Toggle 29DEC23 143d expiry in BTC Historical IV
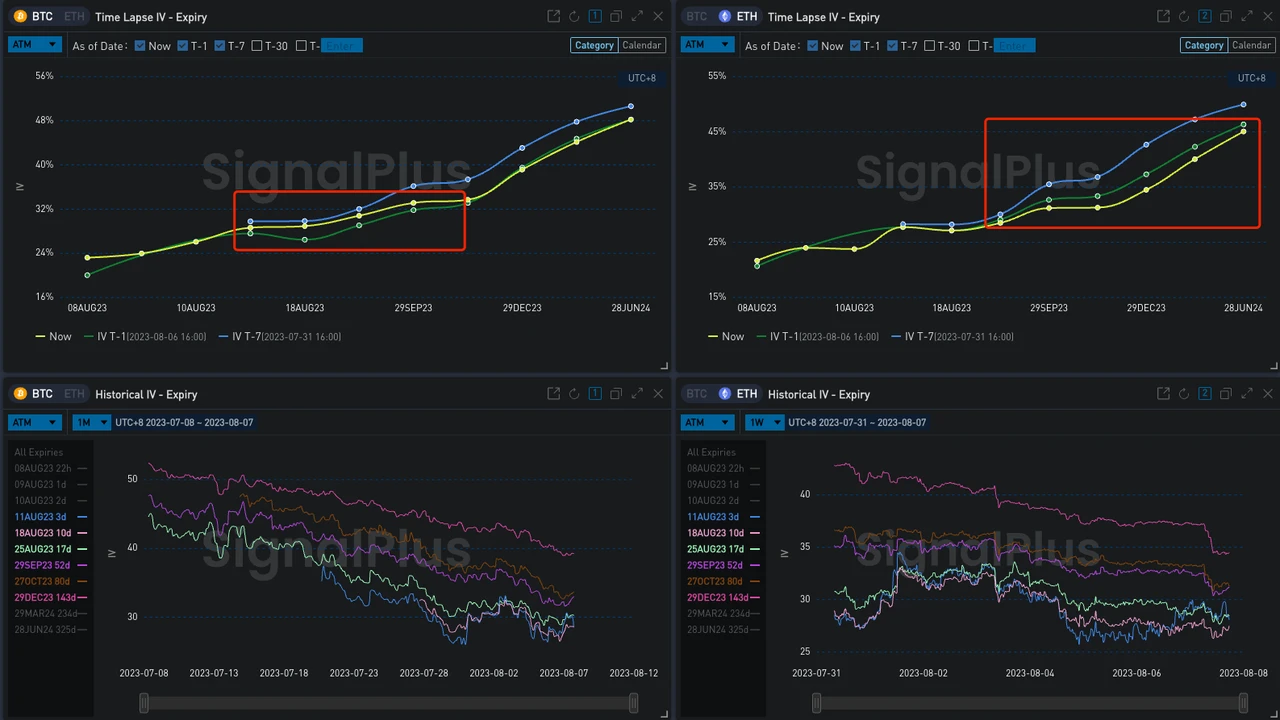The image size is (1280, 720). 51,597
